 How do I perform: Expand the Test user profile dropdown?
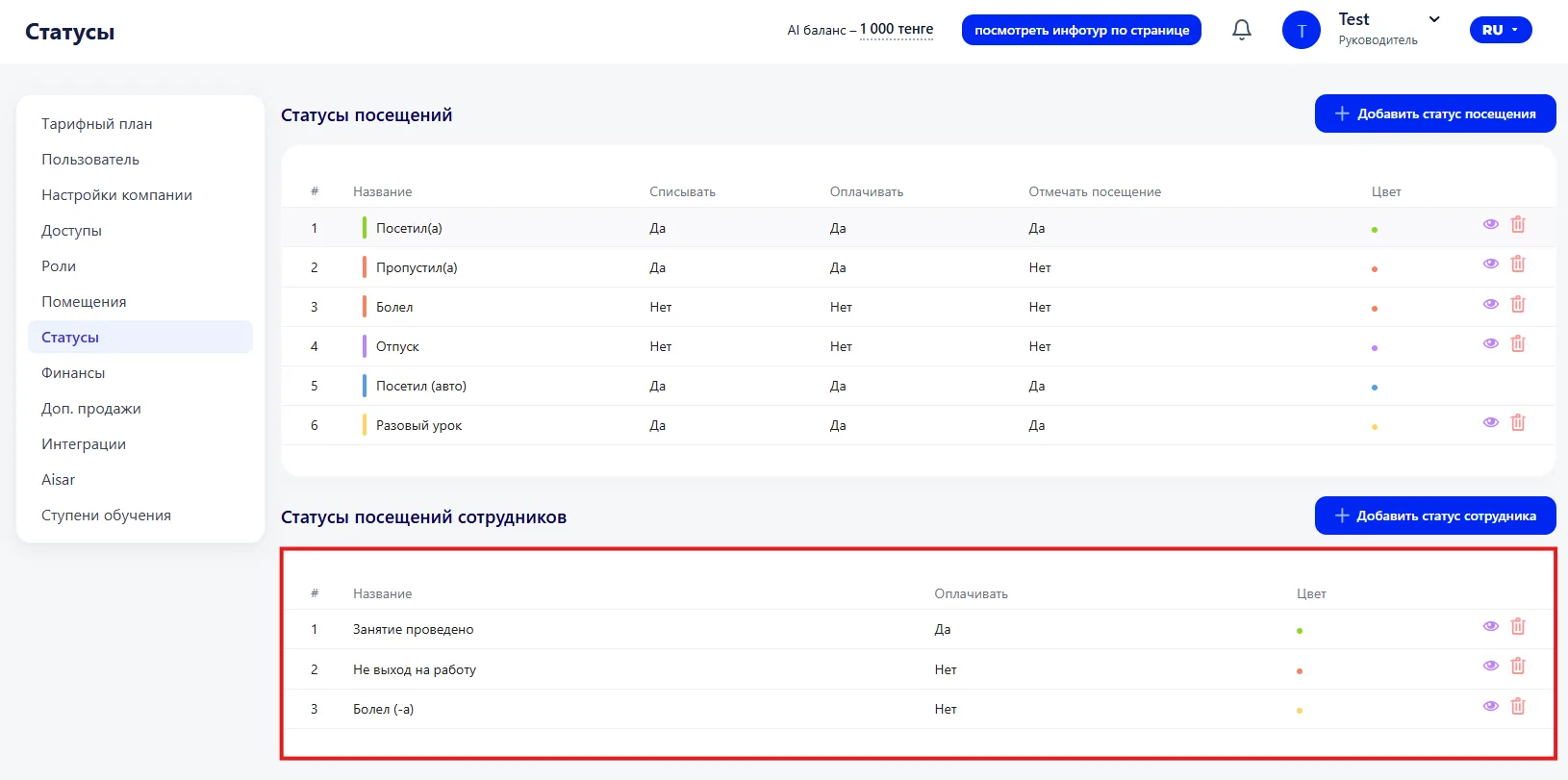(1434, 19)
